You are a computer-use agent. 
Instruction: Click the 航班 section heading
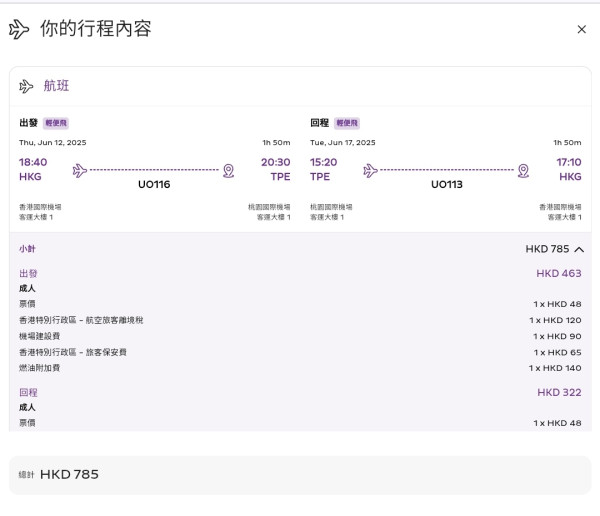pyautogui.click(x=56, y=86)
